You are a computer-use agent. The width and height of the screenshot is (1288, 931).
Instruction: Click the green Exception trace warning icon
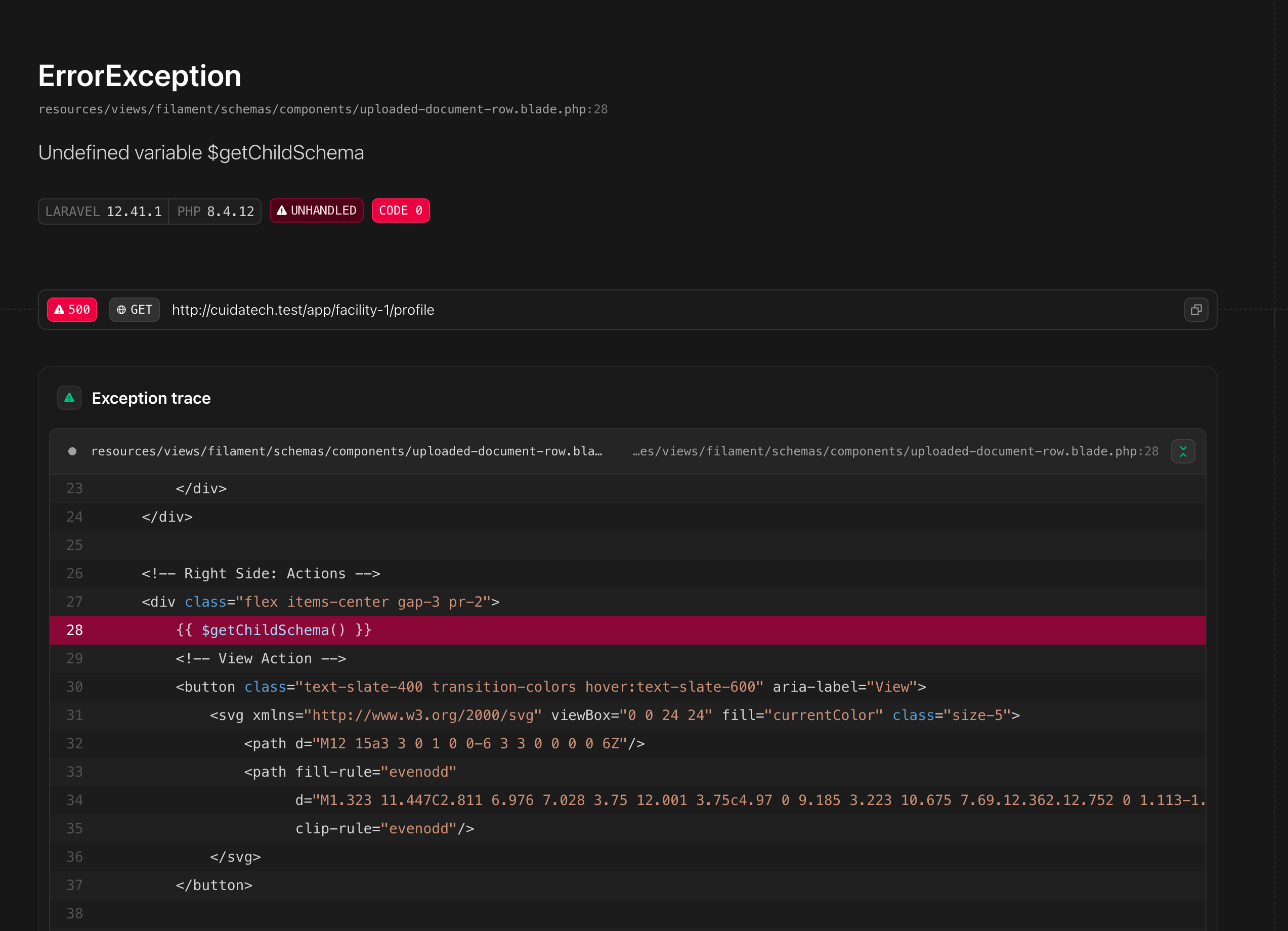click(x=69, y=398)
